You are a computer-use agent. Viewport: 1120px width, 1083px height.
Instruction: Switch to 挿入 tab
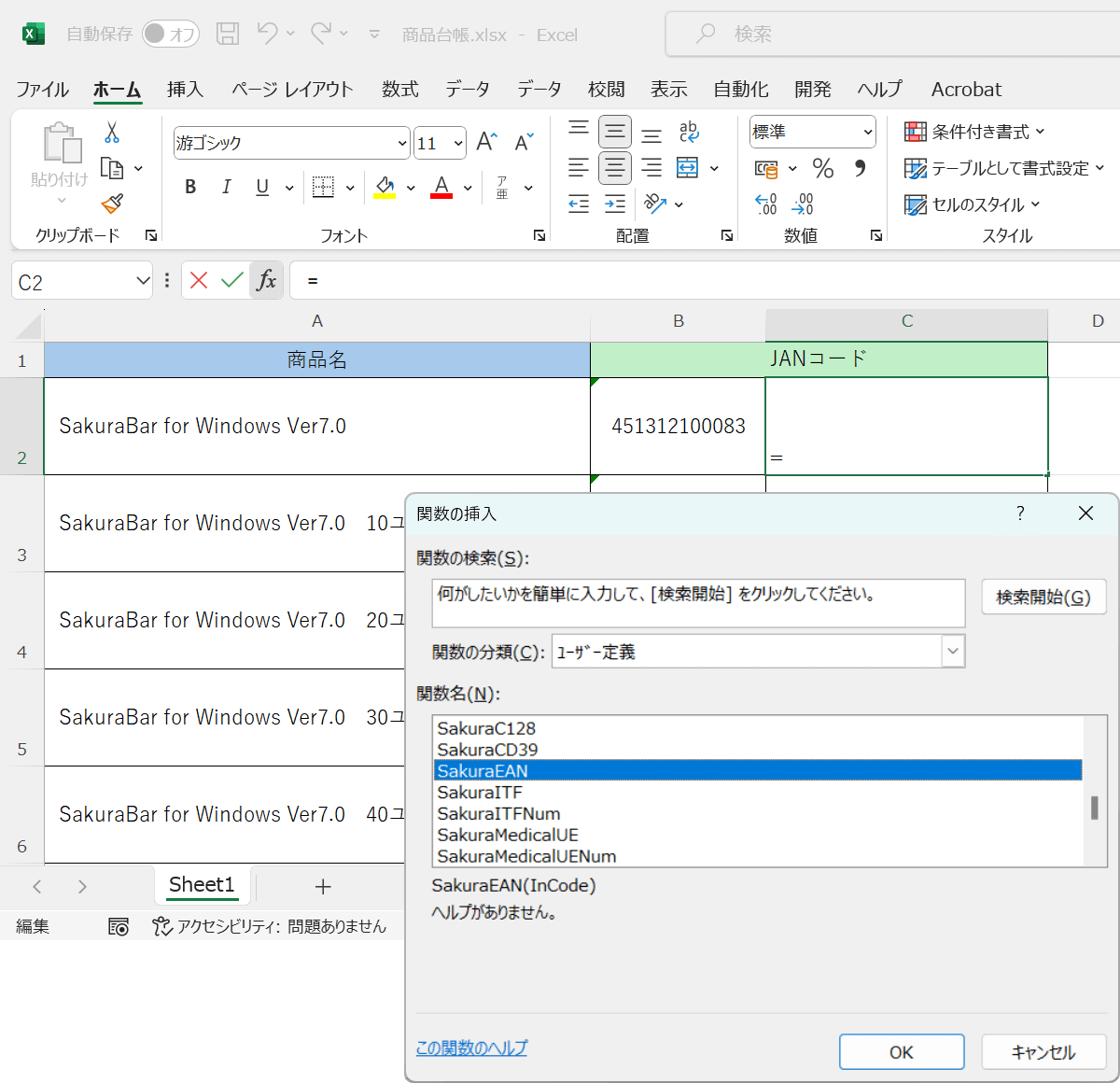point(185,90)
